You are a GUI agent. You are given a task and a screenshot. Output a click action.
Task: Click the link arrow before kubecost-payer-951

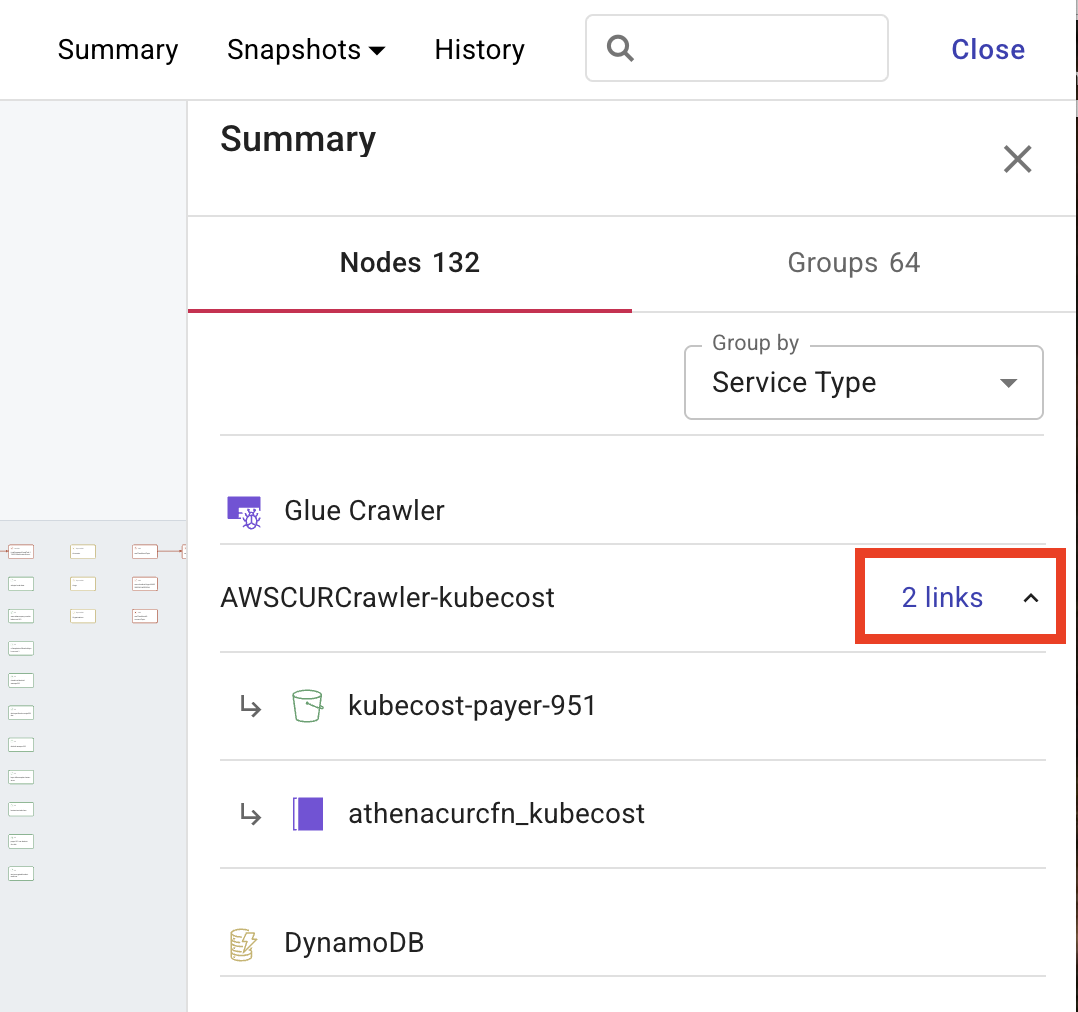click(x=251, y=705)
